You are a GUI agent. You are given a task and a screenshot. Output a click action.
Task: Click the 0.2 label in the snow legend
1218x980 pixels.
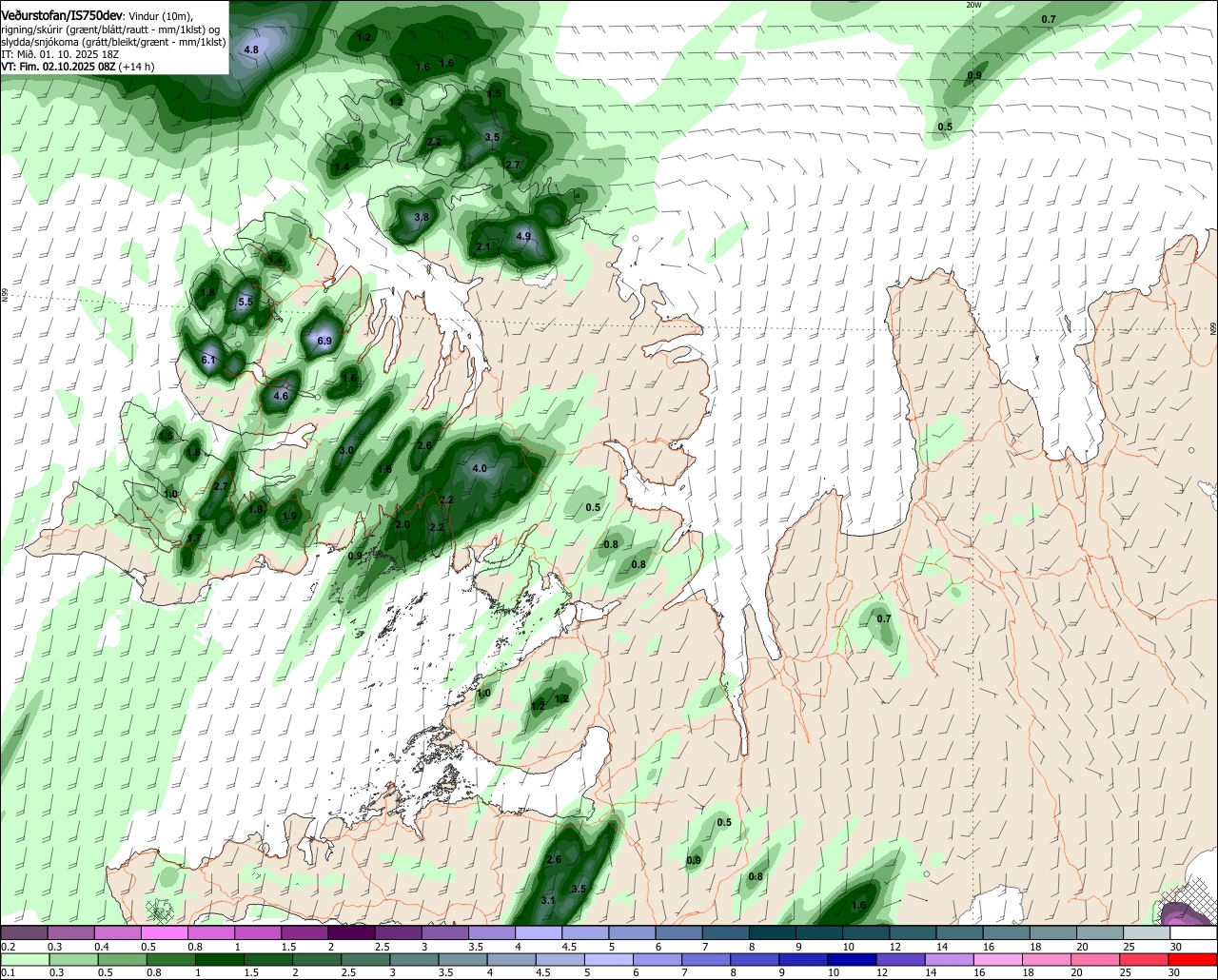coord(9,947)
